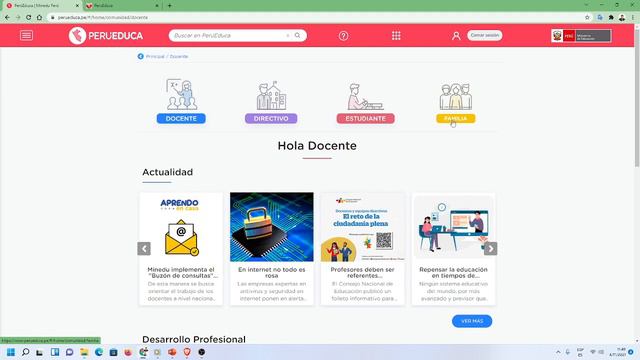Go back in browser history

point(7,17)
